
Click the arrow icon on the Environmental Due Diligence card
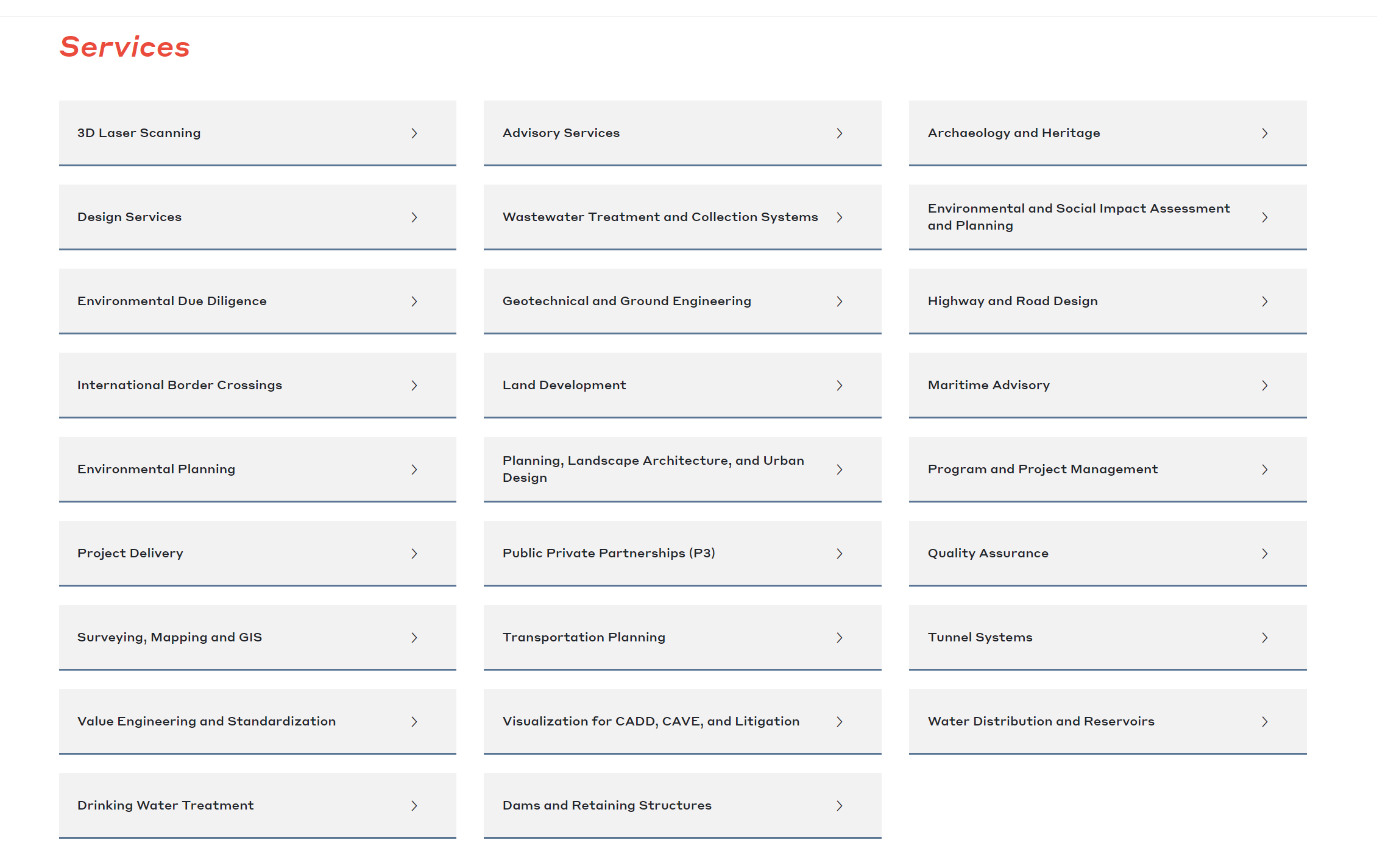pos(414,302)
